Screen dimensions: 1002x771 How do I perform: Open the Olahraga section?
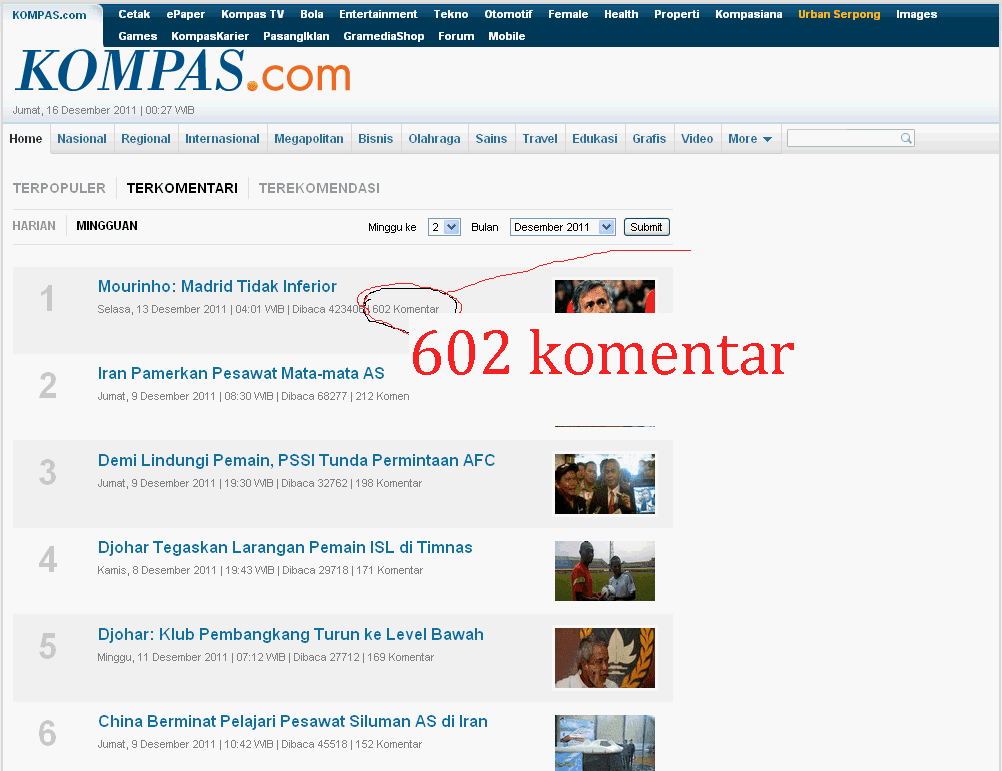[x=435, y=139]
